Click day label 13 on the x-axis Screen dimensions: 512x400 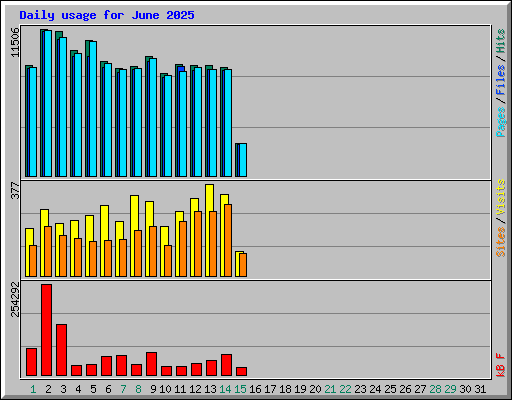210,389
